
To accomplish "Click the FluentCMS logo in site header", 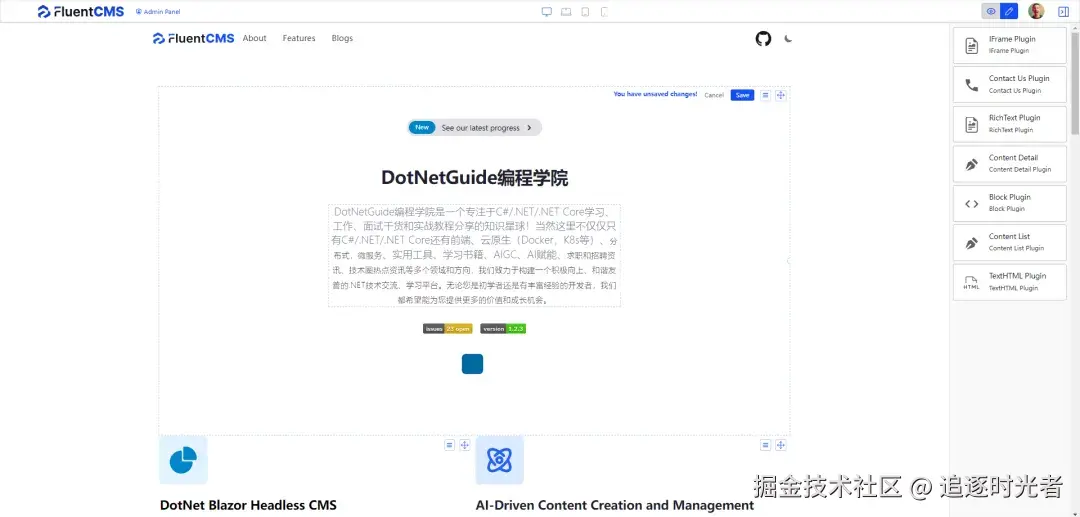I will [194, 39].
